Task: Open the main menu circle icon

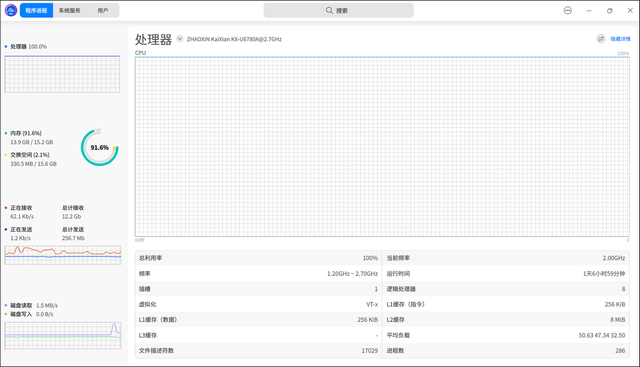Action: click(x=568, y=10)
